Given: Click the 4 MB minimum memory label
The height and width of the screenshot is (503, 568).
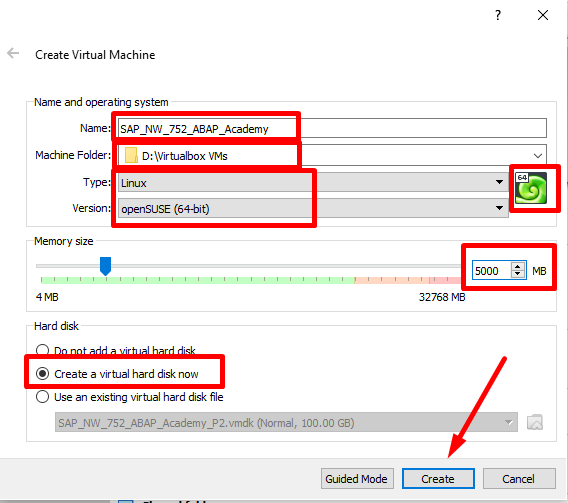Looking at the screenshot, I should click(47, 297).
